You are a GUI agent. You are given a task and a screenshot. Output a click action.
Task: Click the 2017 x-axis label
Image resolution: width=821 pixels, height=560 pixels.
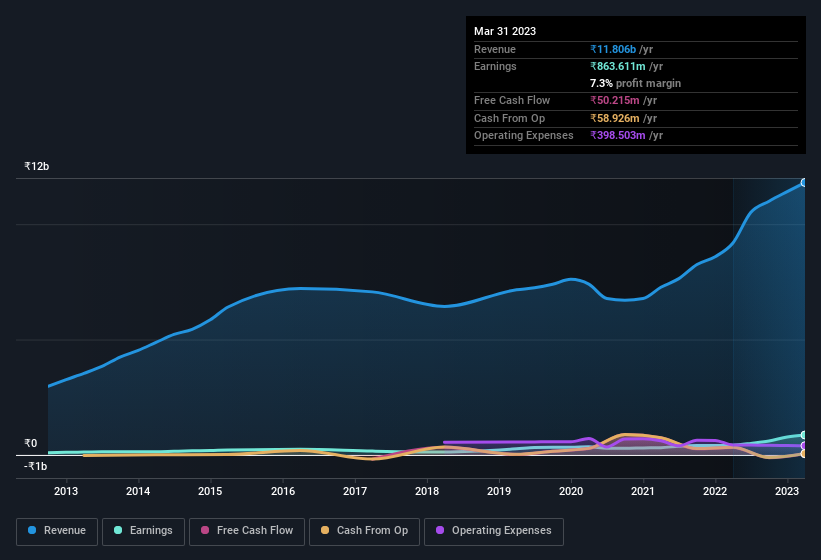click(x=355, y=491)
